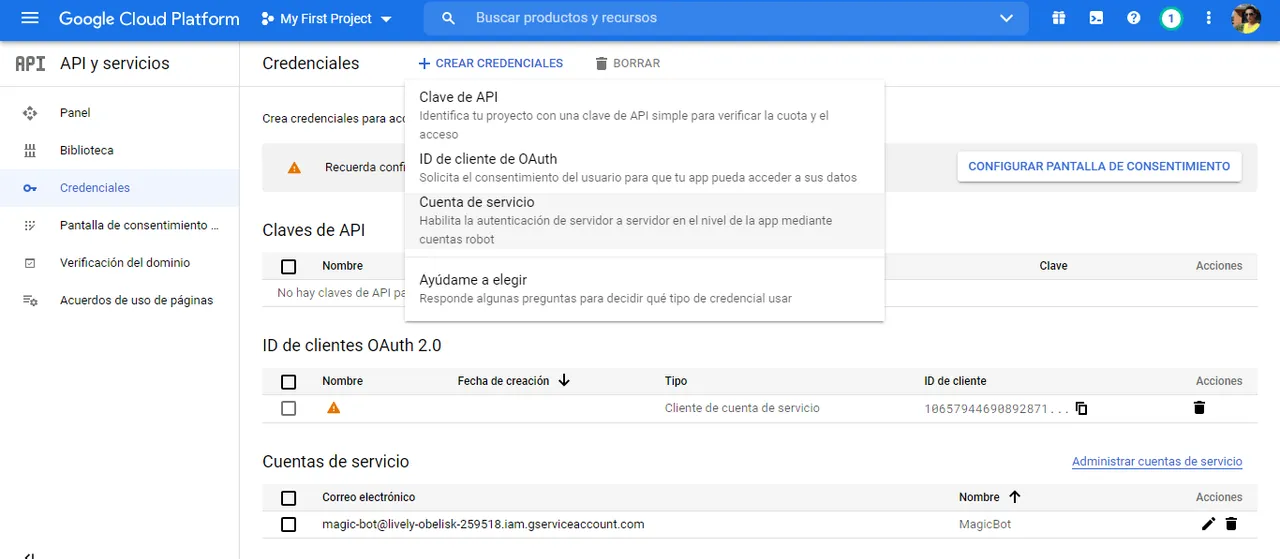Image resolution: width=1280 pixels, height=559 pixels.
Task: Go to Panel in sidebar
Action: click(x=119, y=113)
